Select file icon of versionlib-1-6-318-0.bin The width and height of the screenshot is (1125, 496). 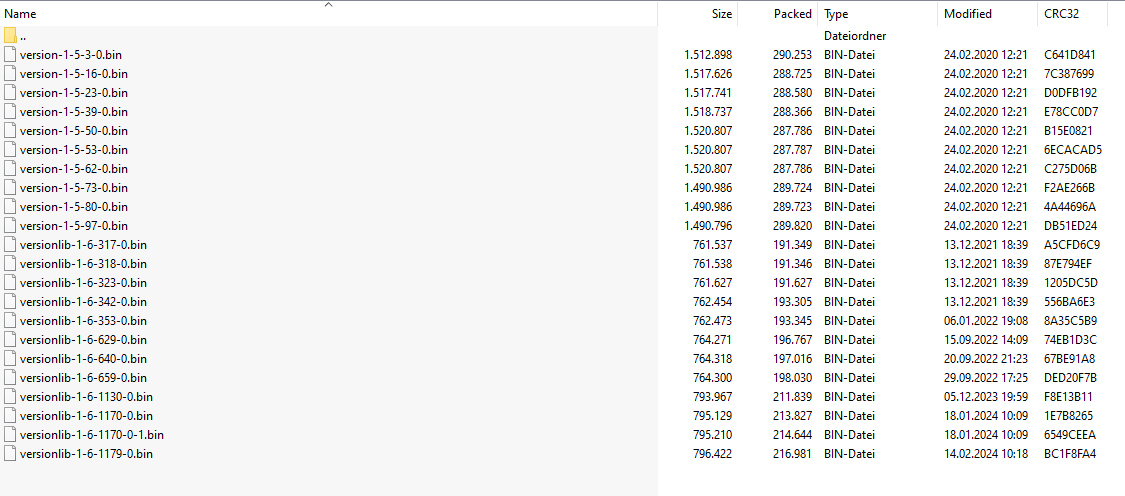(x=9, y=263)
